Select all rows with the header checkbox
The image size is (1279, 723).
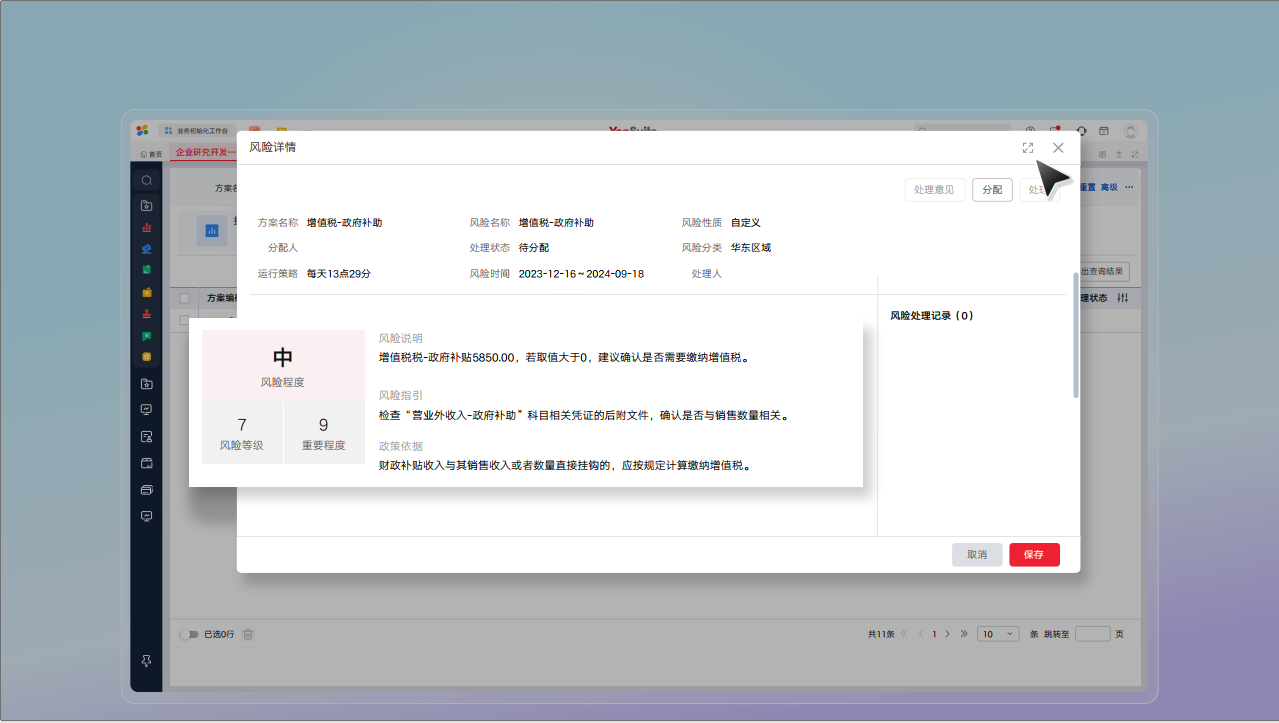click(185, 297)
